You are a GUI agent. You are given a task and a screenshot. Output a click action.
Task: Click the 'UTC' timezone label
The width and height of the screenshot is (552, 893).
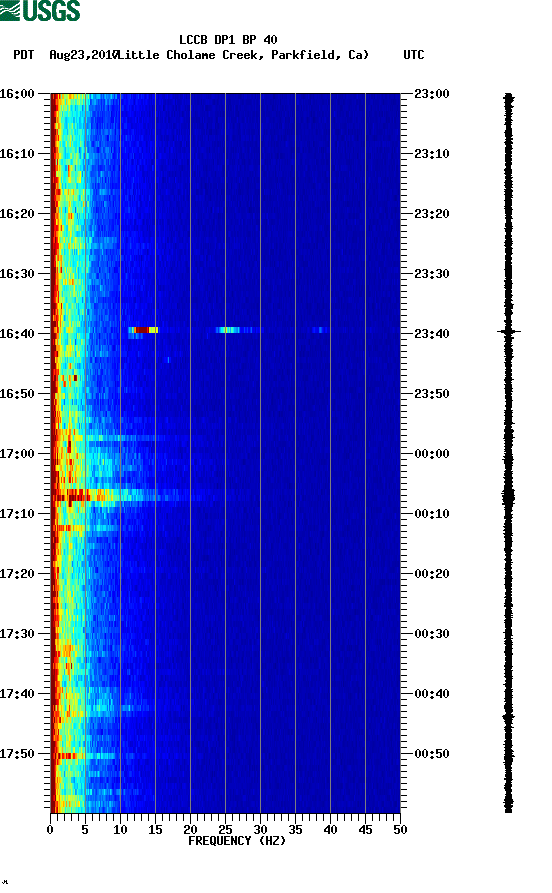pyautogui.click(x=414, y=55)
